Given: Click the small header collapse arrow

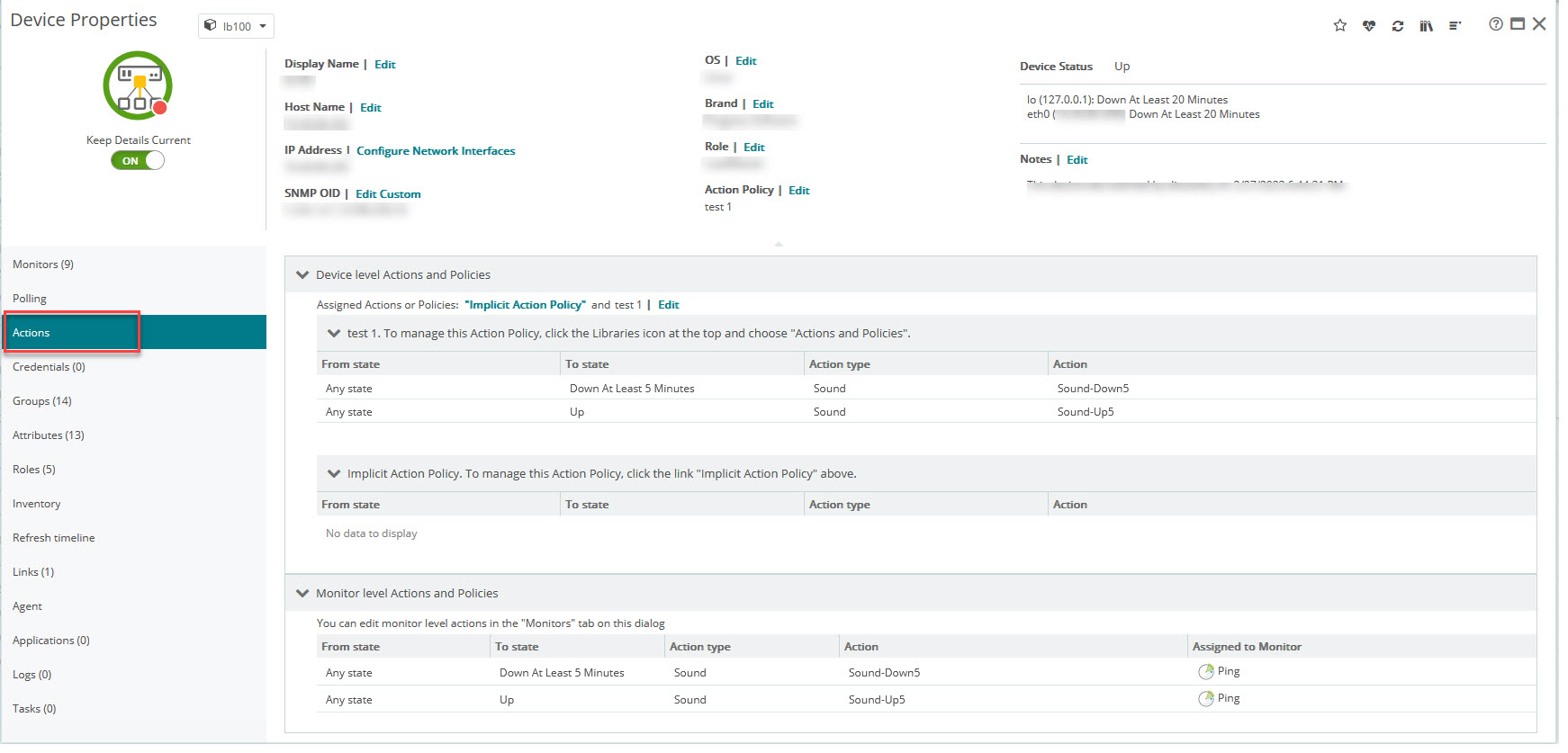Looking at the screenshot, I should tap(779, 244).
